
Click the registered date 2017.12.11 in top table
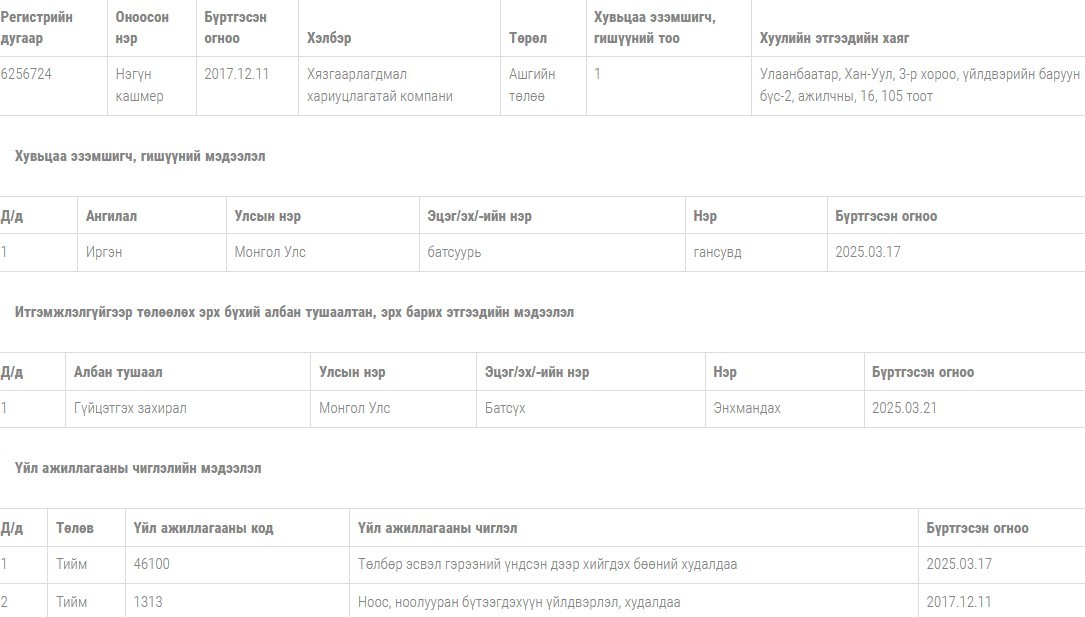point(236,74)
